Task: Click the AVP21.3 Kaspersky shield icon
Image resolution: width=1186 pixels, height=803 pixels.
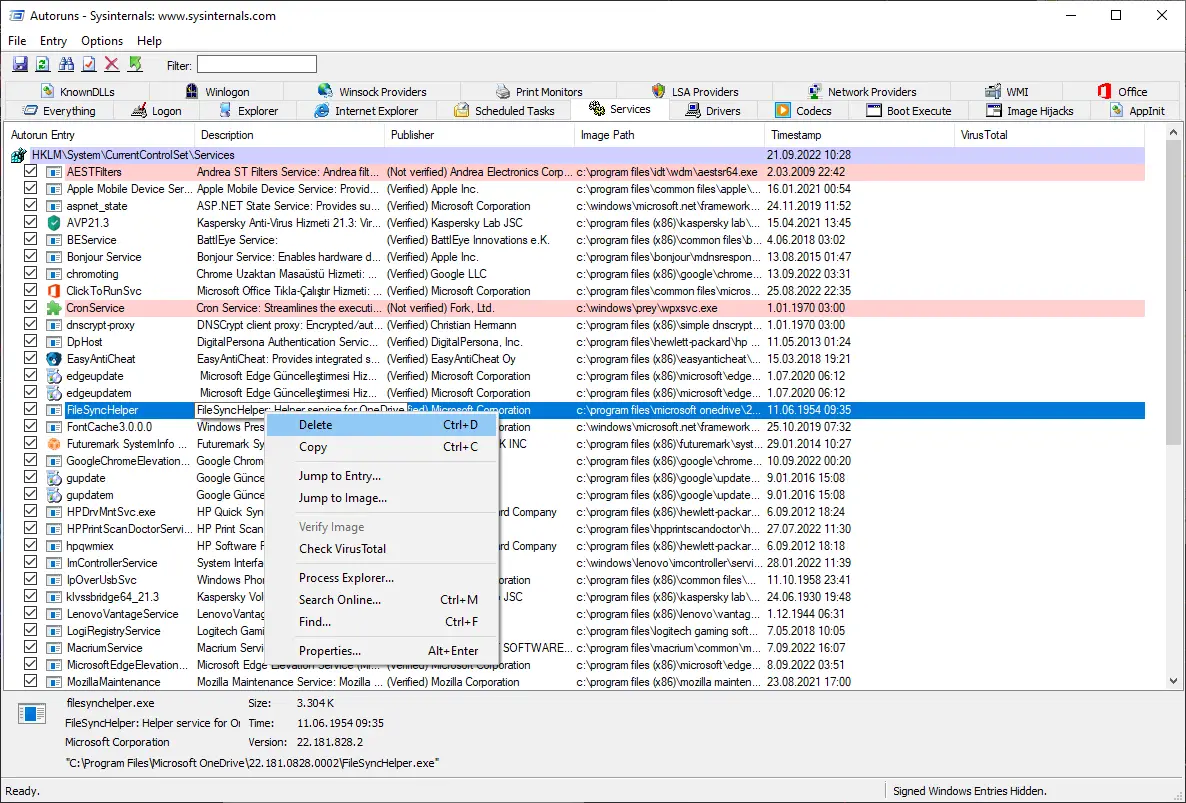Action: pos(54,223)
